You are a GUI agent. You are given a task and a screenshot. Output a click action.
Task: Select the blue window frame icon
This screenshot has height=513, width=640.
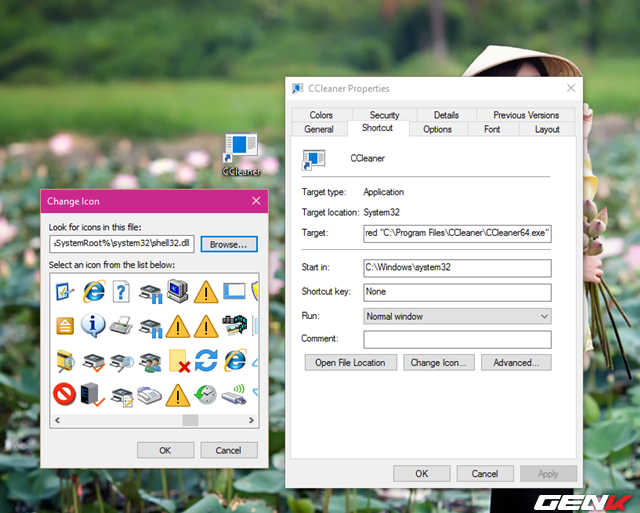tap(234, 291)
